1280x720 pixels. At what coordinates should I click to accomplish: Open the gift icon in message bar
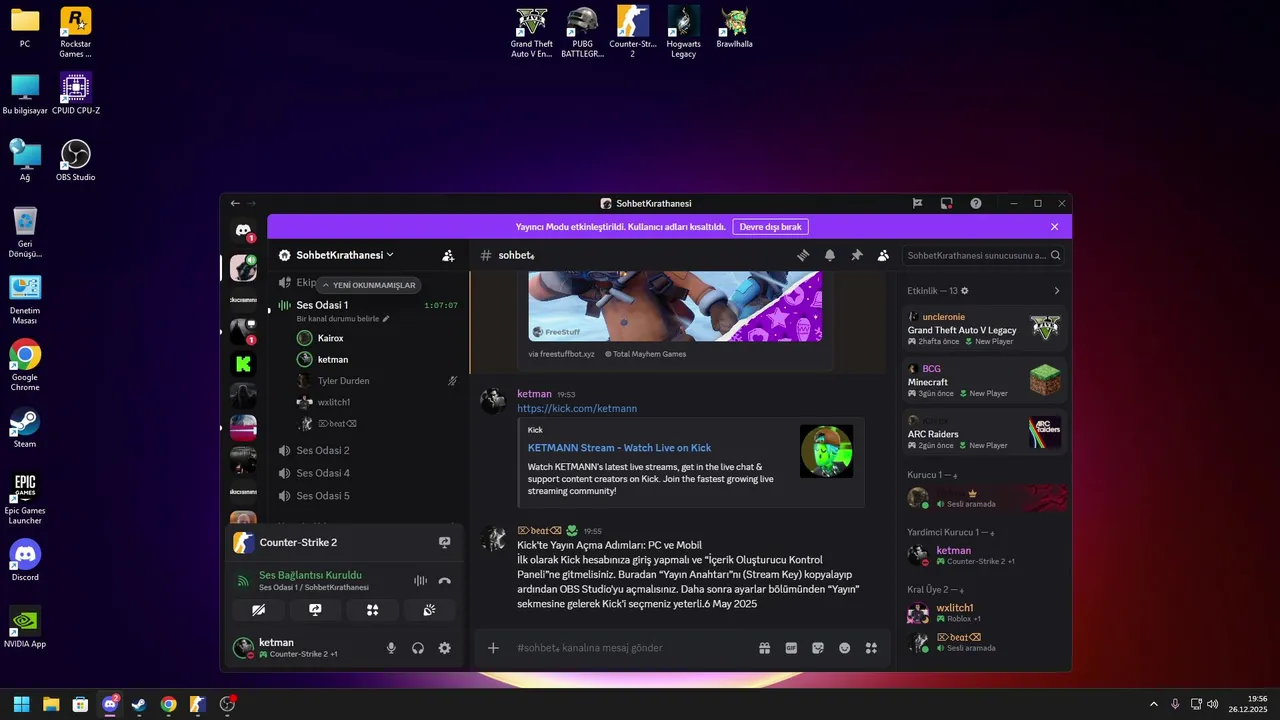764,648
